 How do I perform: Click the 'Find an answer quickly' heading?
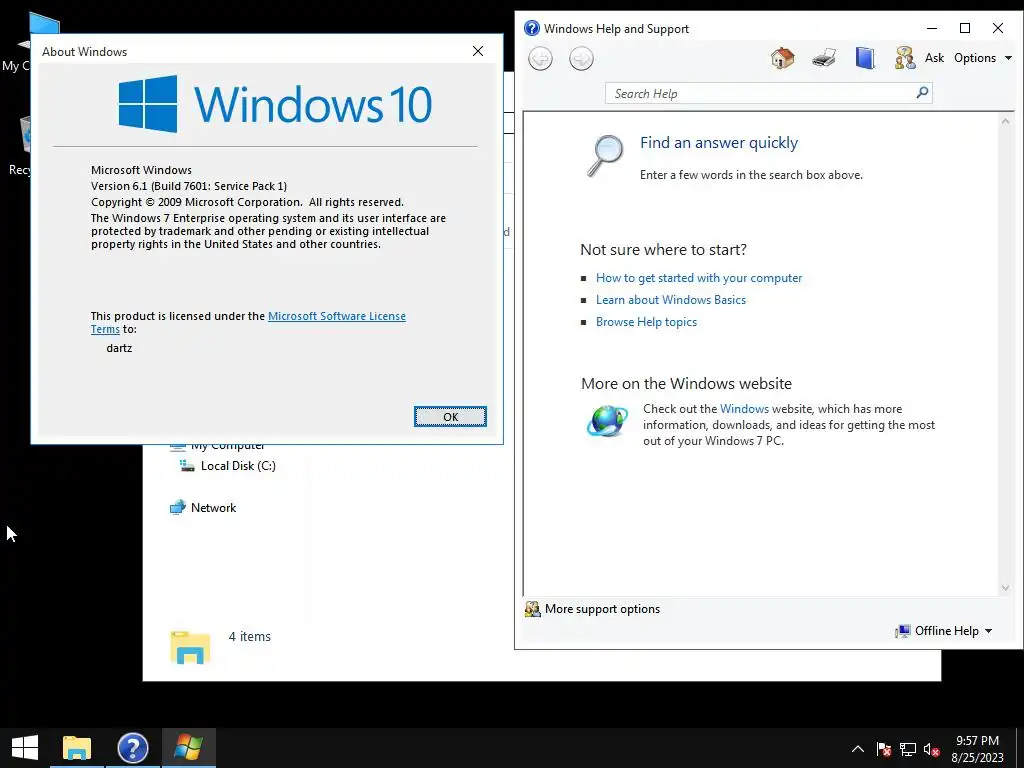pos(719,142)
